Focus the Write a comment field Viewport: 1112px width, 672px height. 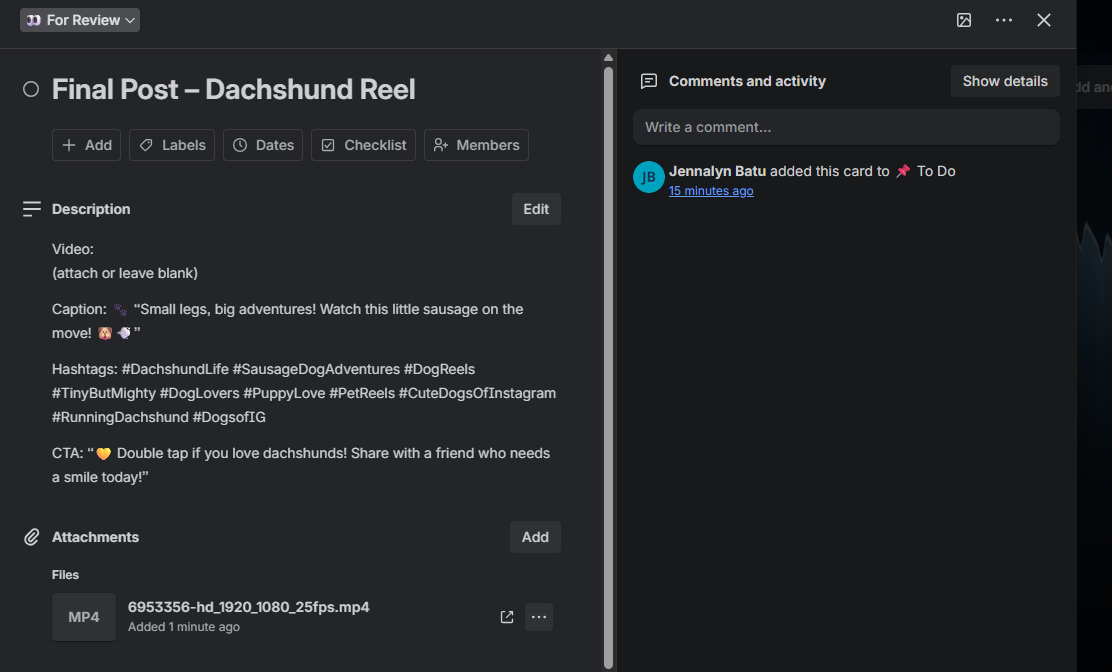pos(846,127)
